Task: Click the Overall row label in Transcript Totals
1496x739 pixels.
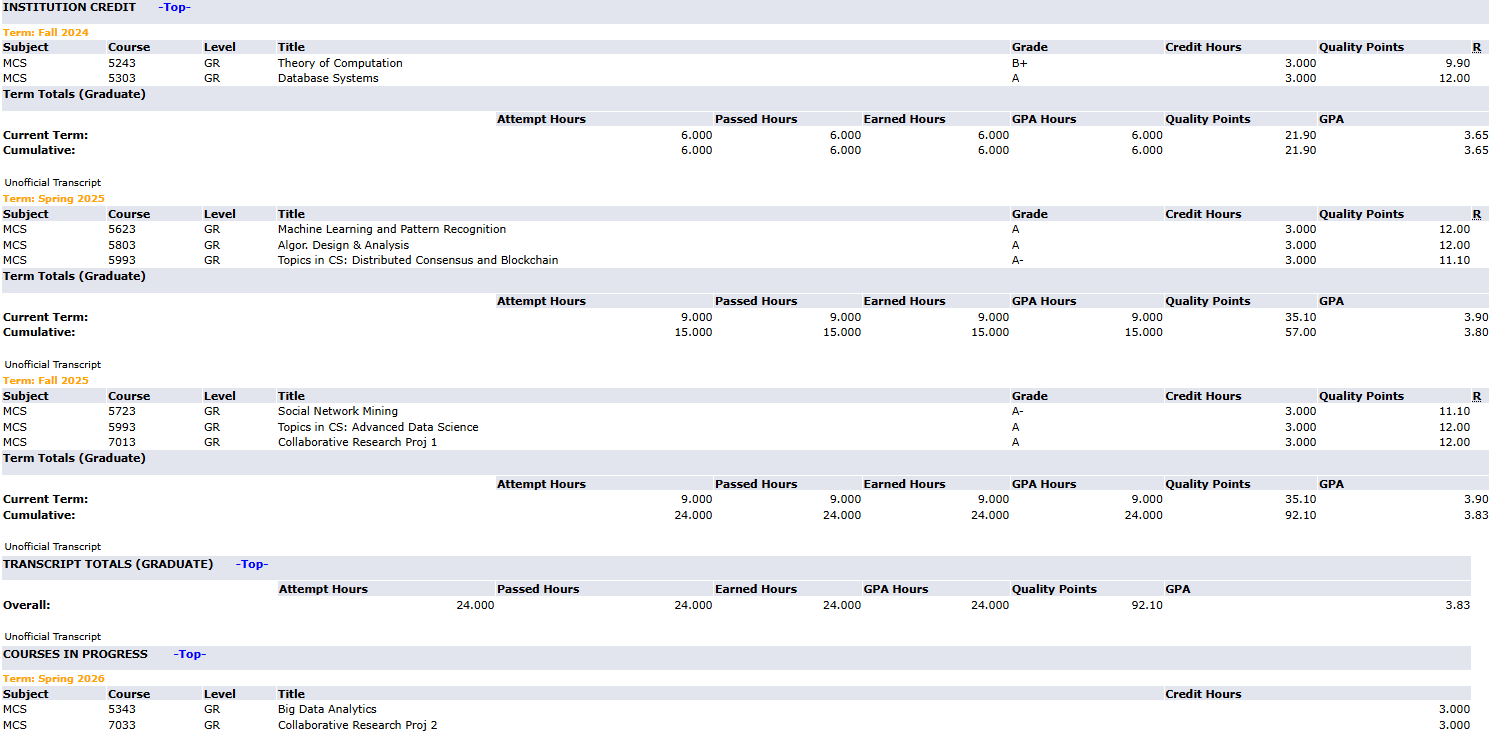Action: (x=26, y=605)
